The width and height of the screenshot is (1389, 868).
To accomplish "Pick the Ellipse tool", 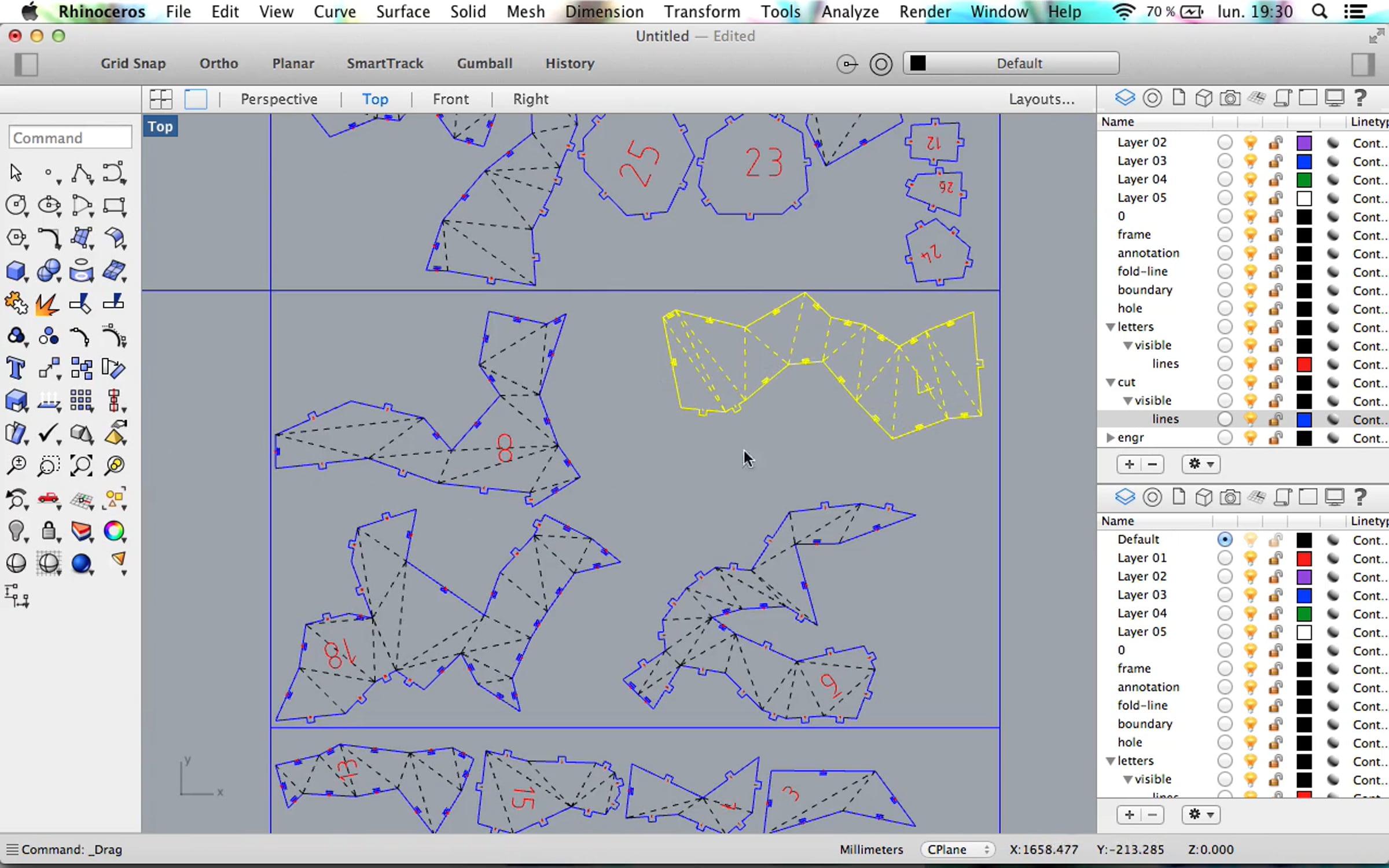I will pyautogui.click(x=49, y=205).
